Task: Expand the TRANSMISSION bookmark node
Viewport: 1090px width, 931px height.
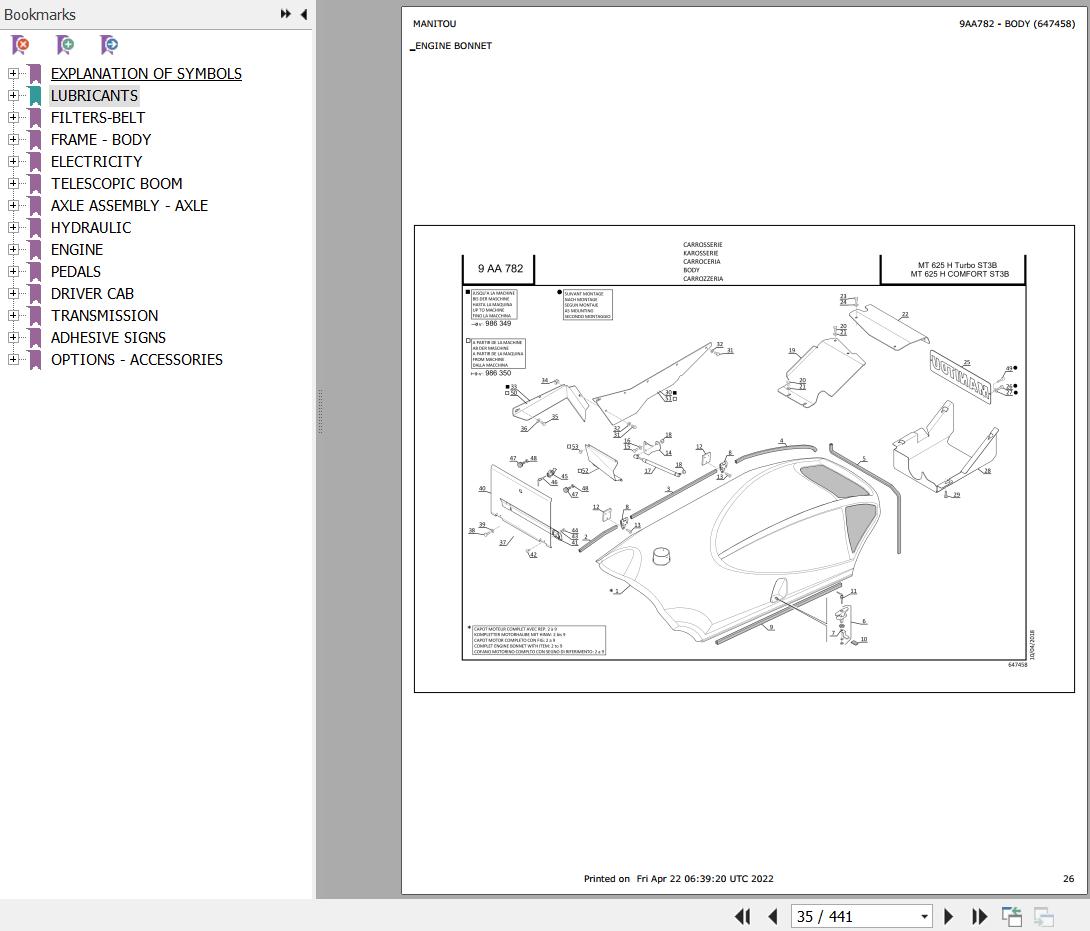Action: (x=13, y=316)
